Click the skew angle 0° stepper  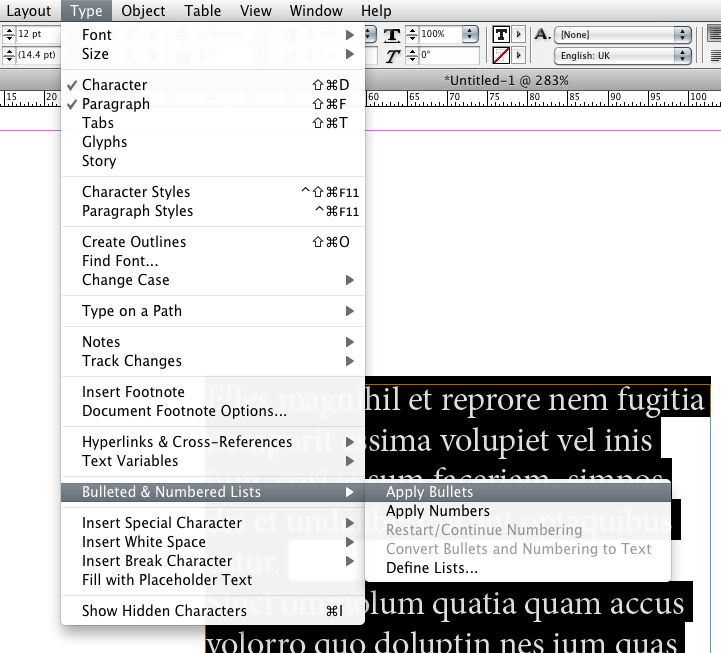[x=412, y=56]
